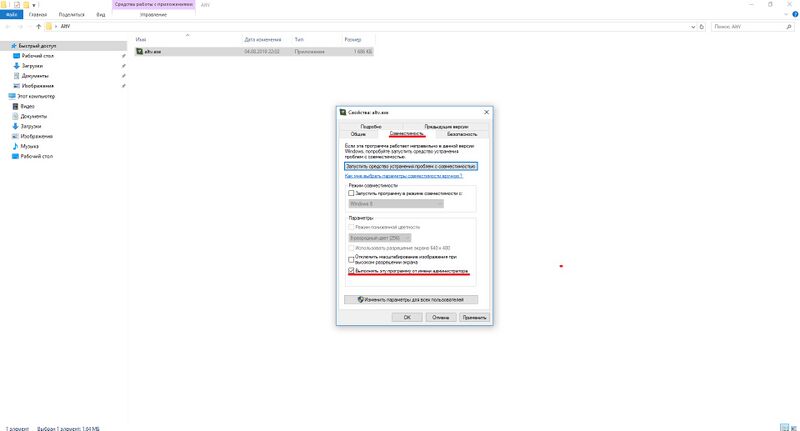The image size is (800, 431).
Task: Toggle disable image scaling at high DPI checkbox
Action: point(351,258)
